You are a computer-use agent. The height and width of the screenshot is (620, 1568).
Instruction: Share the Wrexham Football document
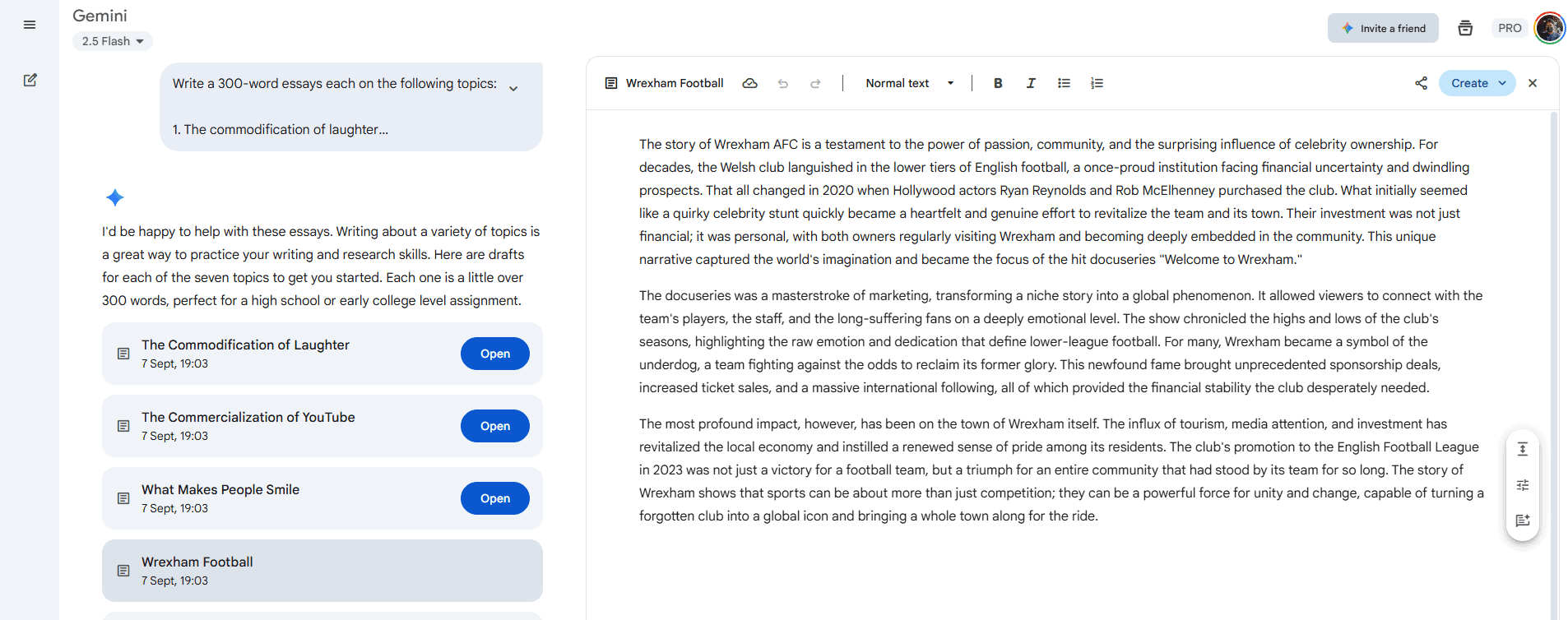point(1421,83)
